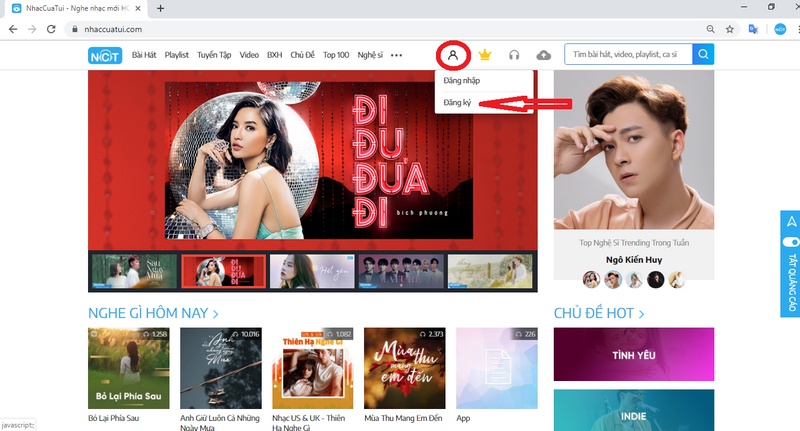Click the Mùa Thu Mang Em Đến title link

pyautogui.click(x=403, y=418)
